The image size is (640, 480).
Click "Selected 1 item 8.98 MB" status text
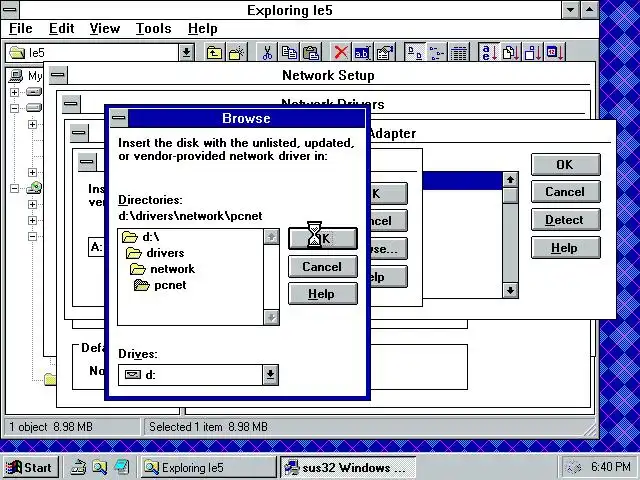(208, 427)
